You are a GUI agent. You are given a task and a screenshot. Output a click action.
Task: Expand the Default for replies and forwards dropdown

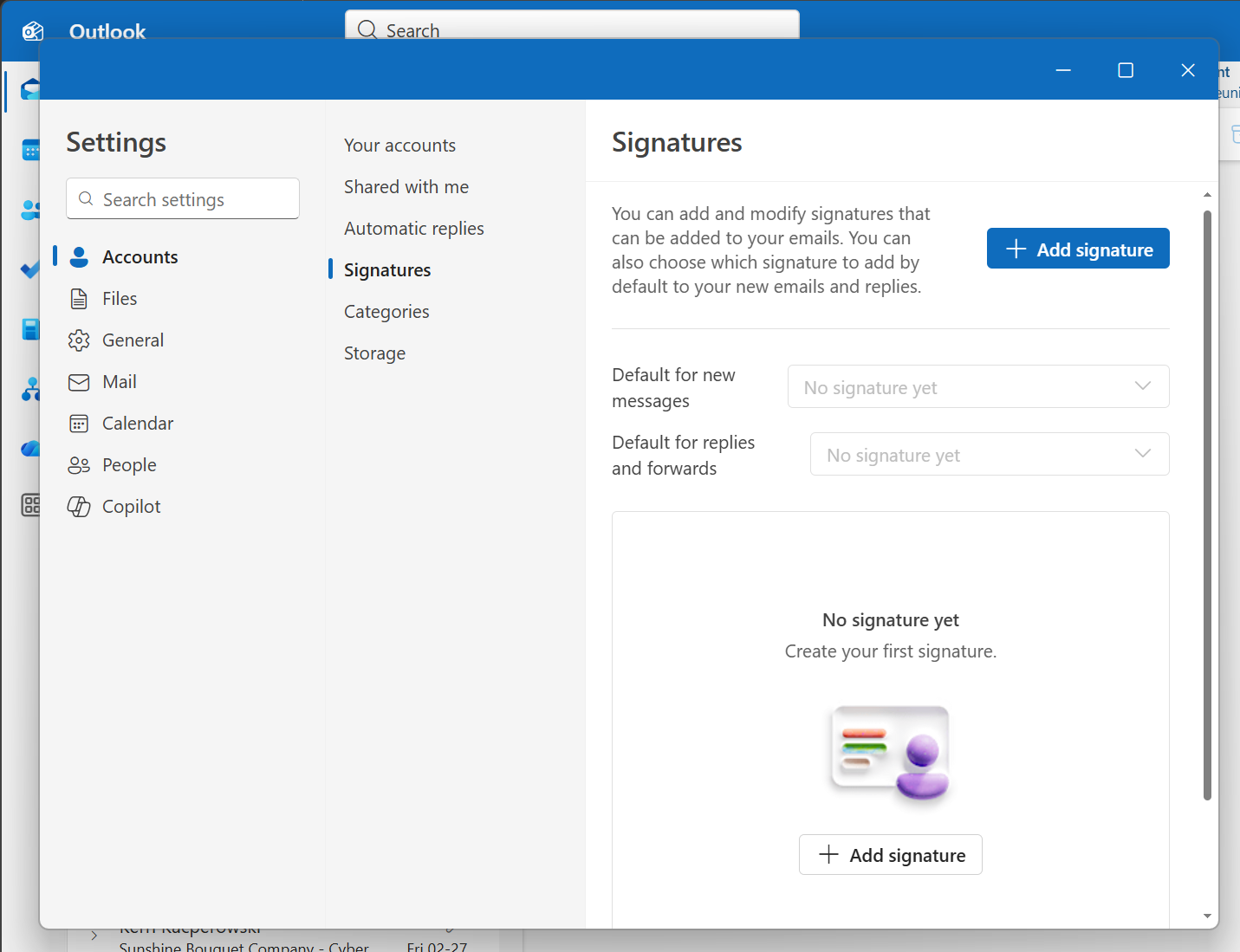[989, 455]
